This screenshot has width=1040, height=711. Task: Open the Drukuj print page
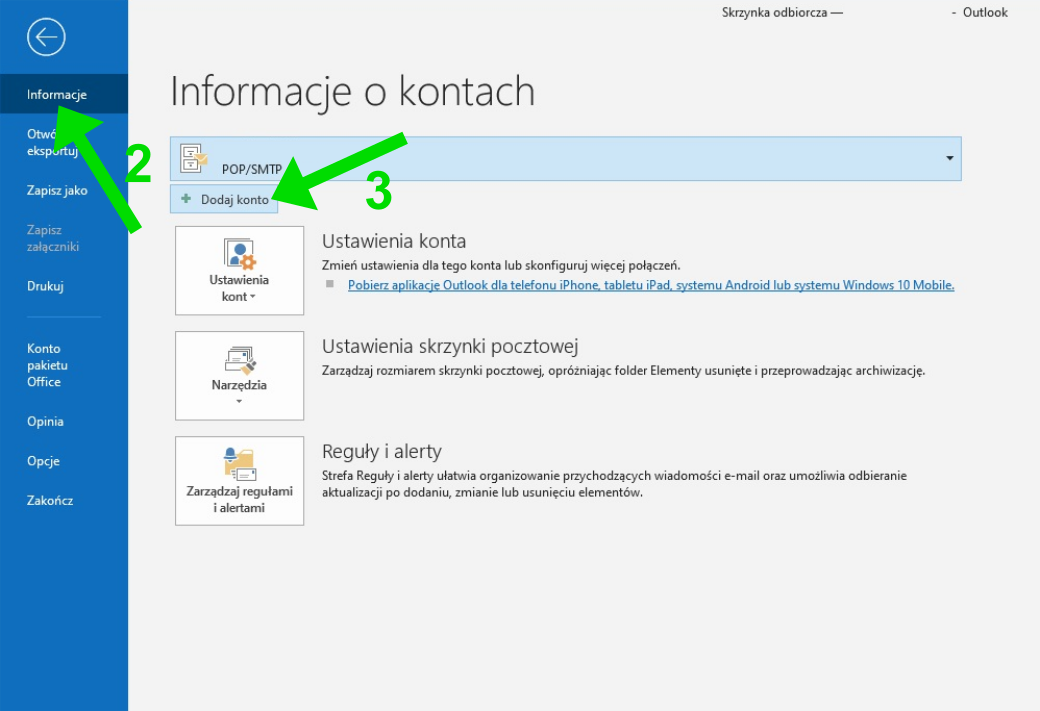(45, 286)
